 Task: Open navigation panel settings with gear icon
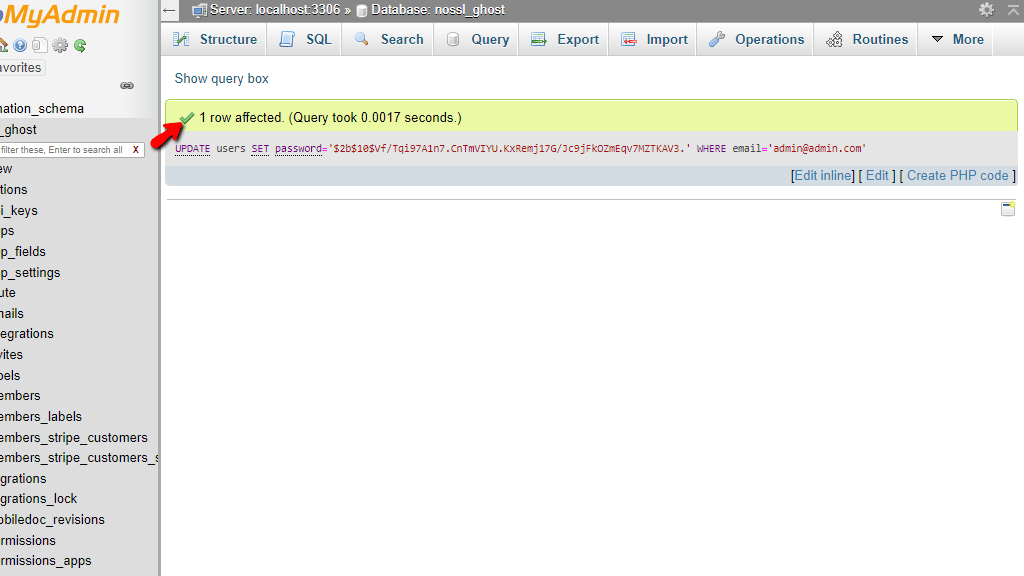tap(60, 45)
